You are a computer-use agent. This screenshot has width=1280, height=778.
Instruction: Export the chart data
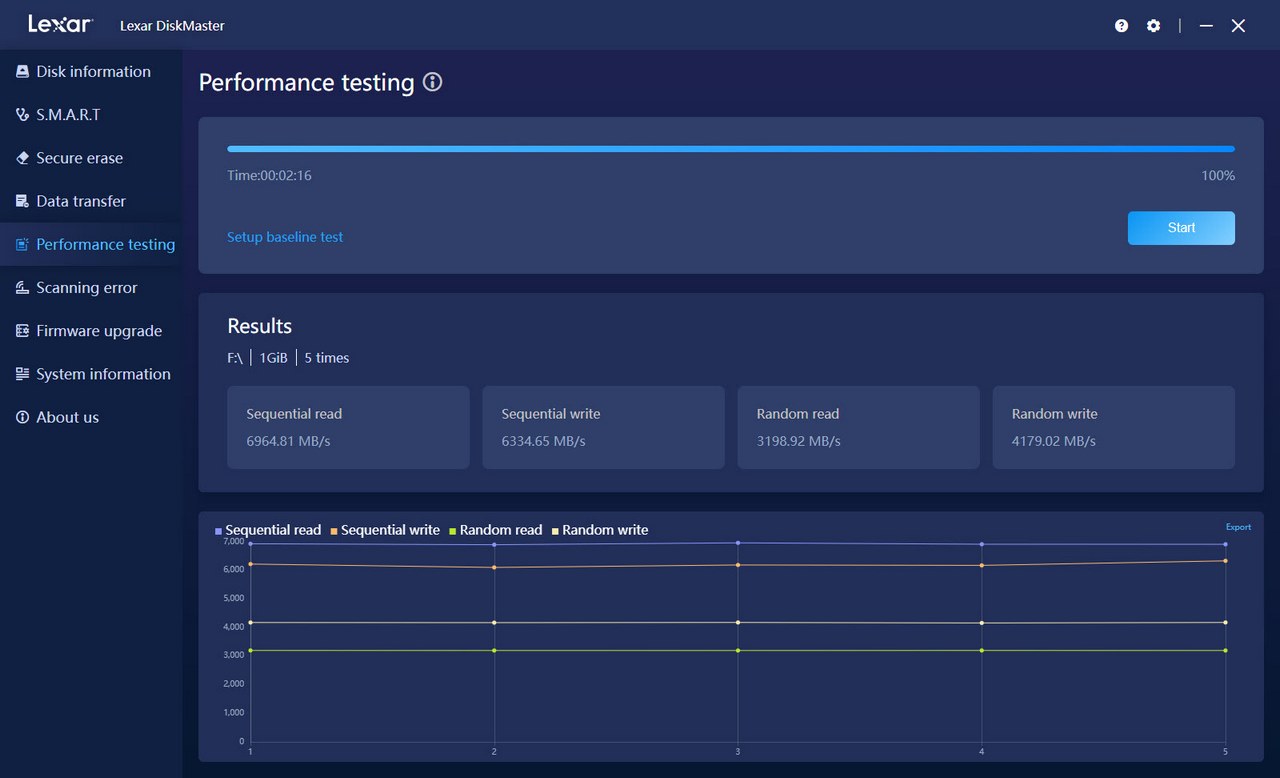tap(1238, 527)
